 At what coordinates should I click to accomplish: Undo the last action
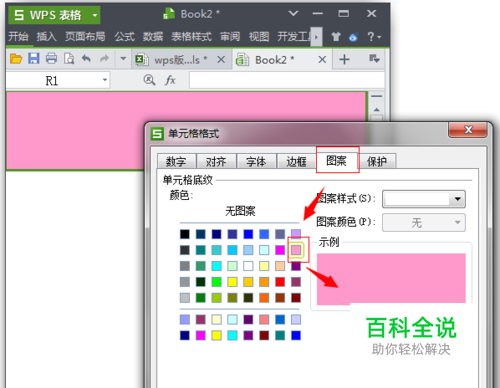pyautogui.click(x=87, y=59)
